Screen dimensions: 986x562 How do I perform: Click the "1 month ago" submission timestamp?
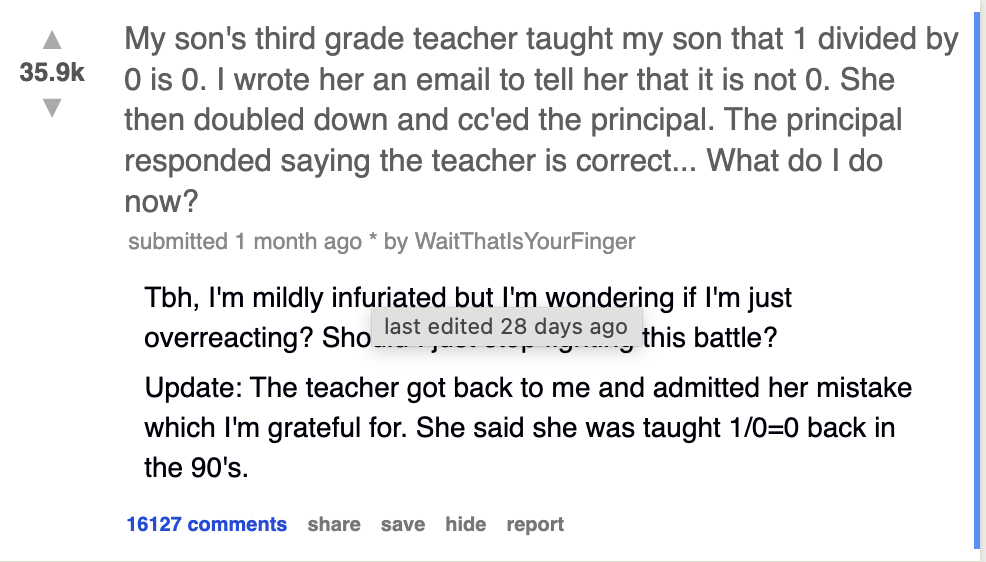pyautogui.click(x=297, y=241)
